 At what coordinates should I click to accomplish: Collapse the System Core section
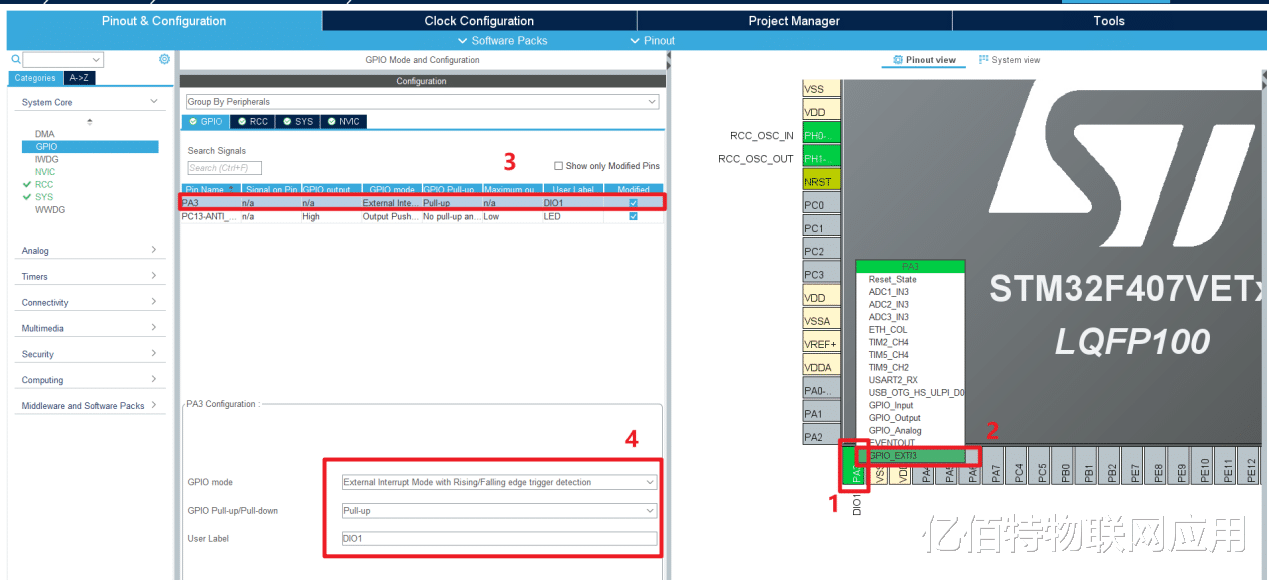154,102
